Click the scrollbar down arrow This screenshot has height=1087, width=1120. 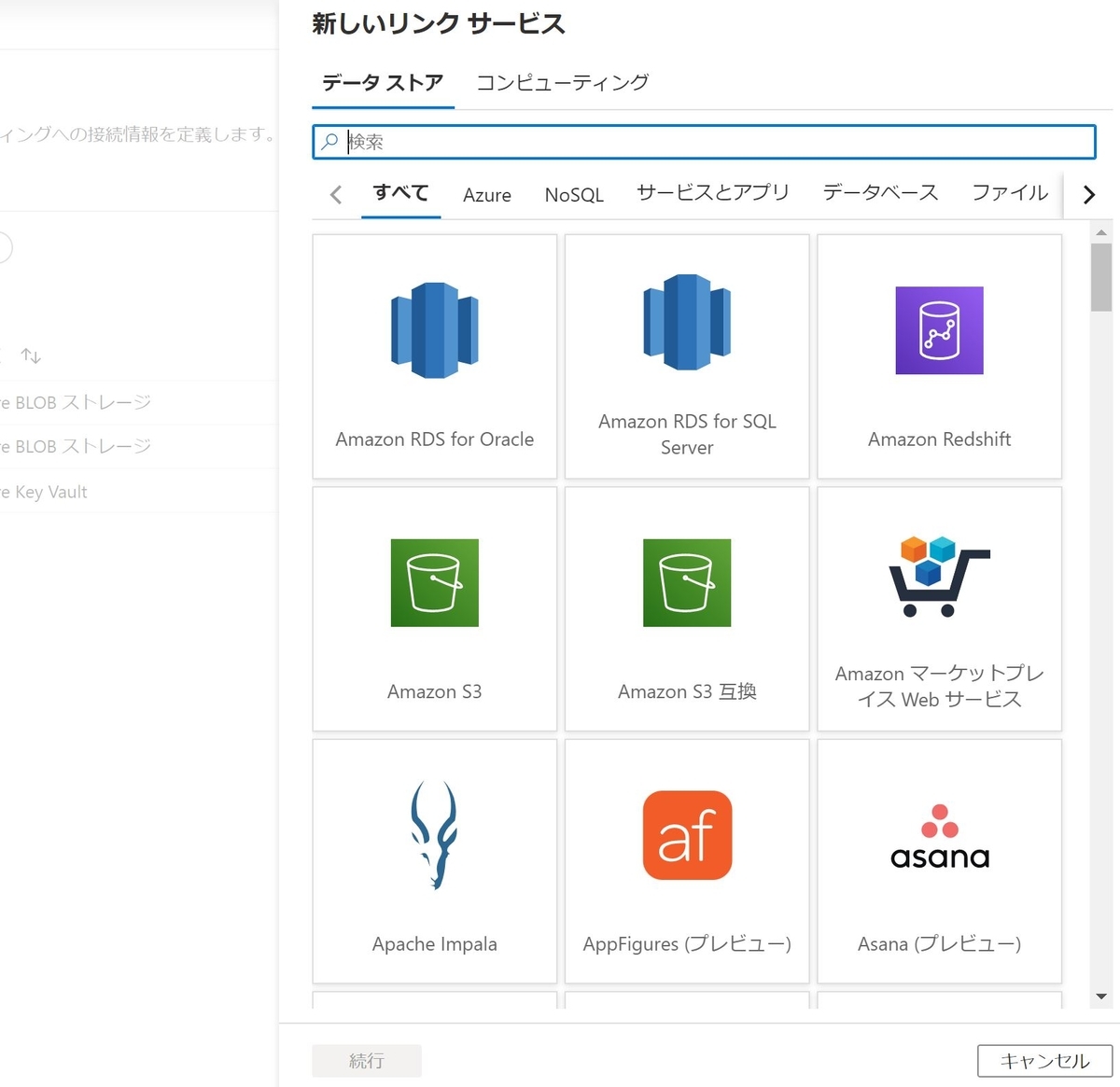pyautogui.click(x=1101, y=996)
